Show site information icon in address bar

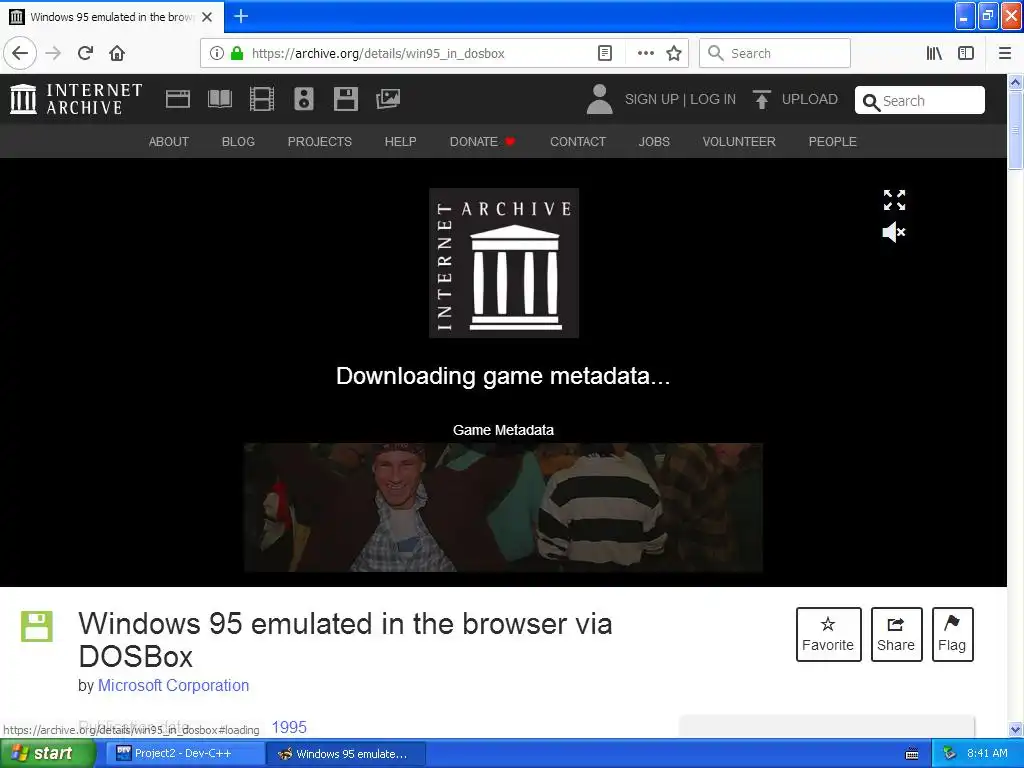(217, 53)
